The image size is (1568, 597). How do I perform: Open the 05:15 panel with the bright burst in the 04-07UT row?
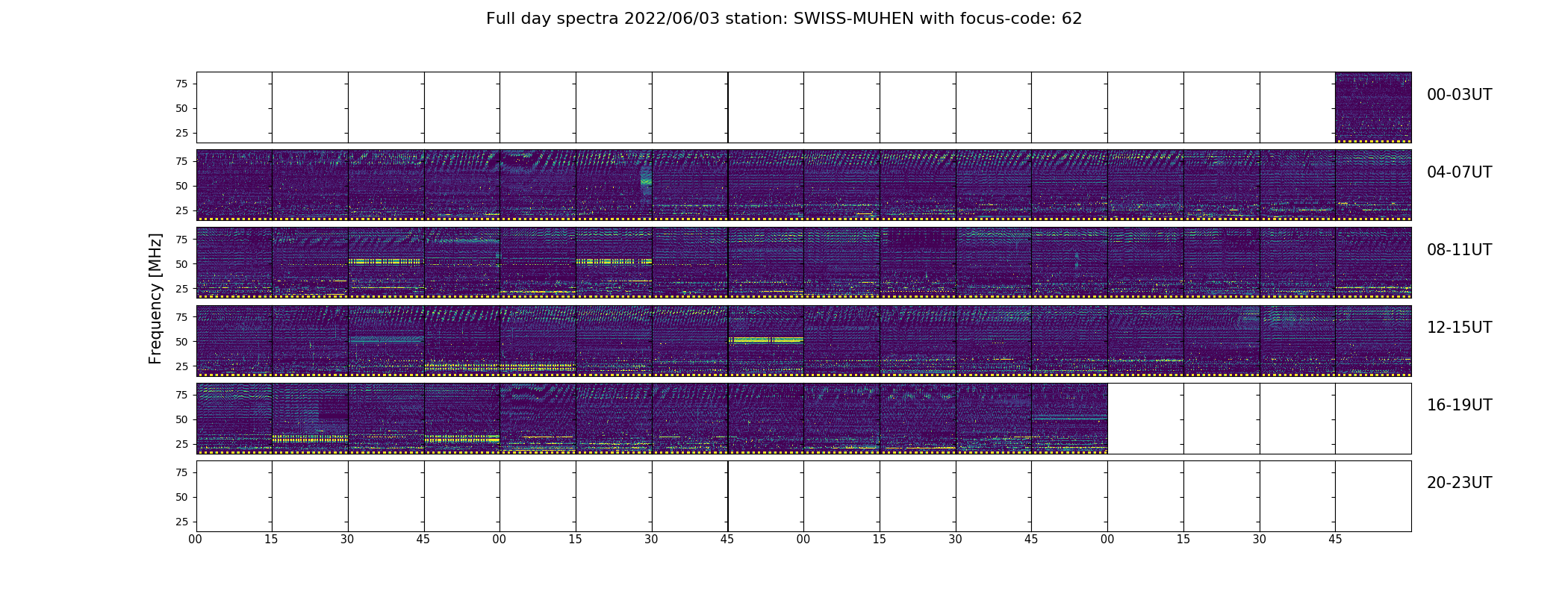(614, 185)
